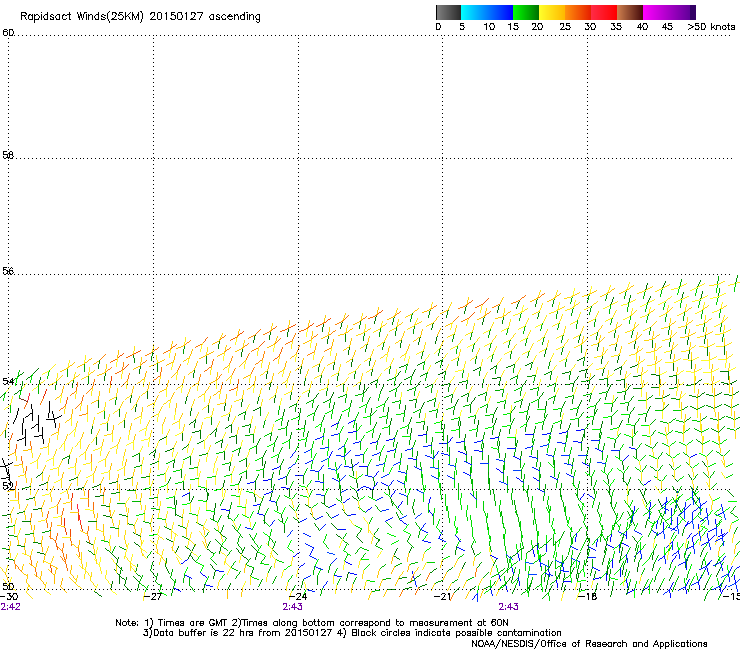Image resolution: width=740 pixels, height=650 pixels.
Task: Click the '10' legend scale label
Action: click(x=489, y=27)
